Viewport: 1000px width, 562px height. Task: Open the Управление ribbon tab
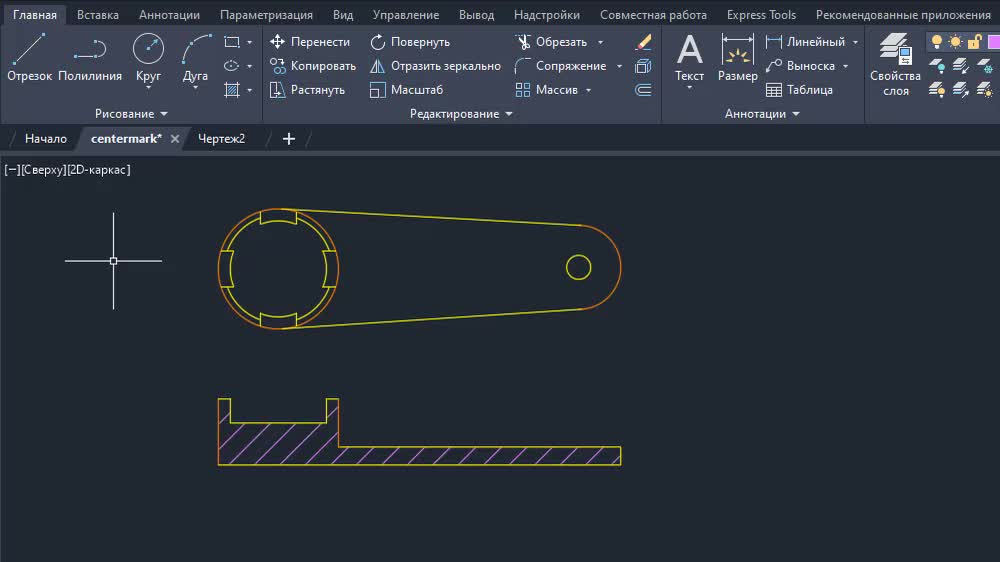[x=406, y=15]
